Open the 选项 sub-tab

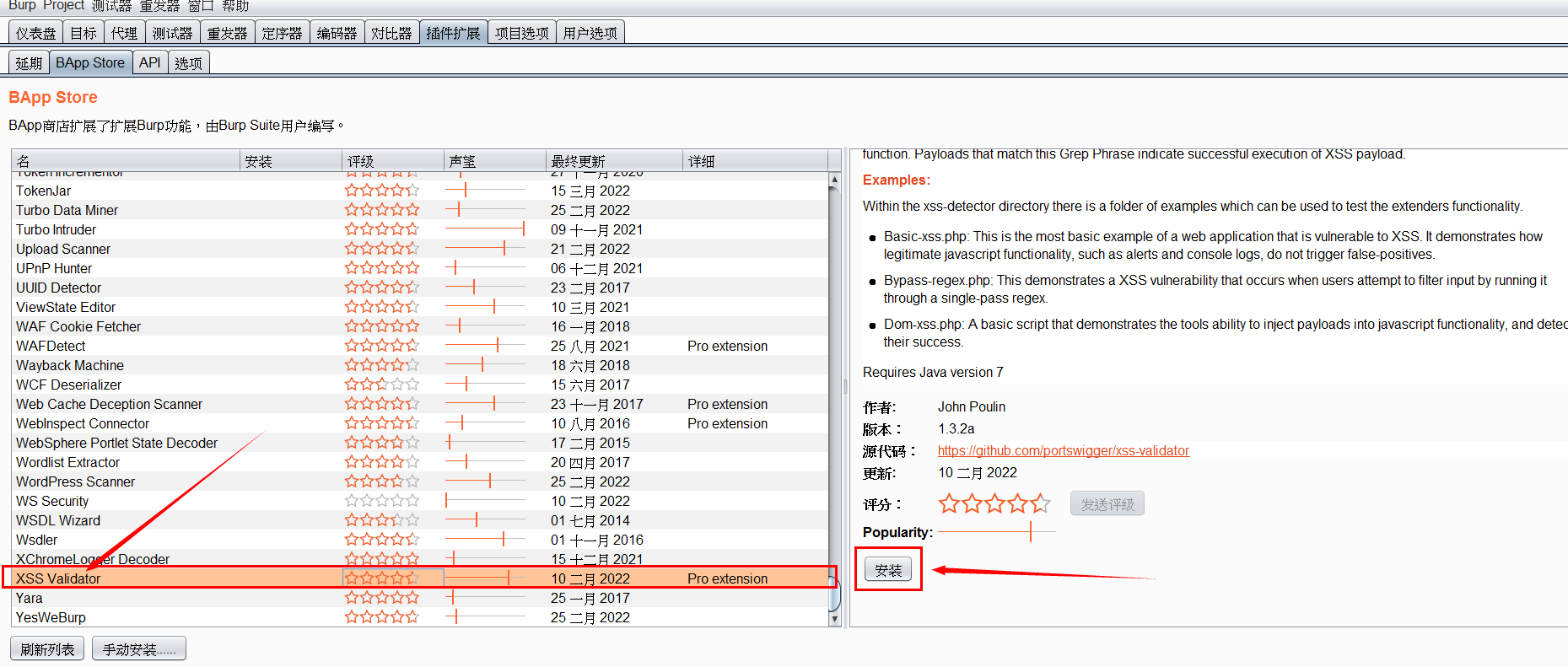188,62
